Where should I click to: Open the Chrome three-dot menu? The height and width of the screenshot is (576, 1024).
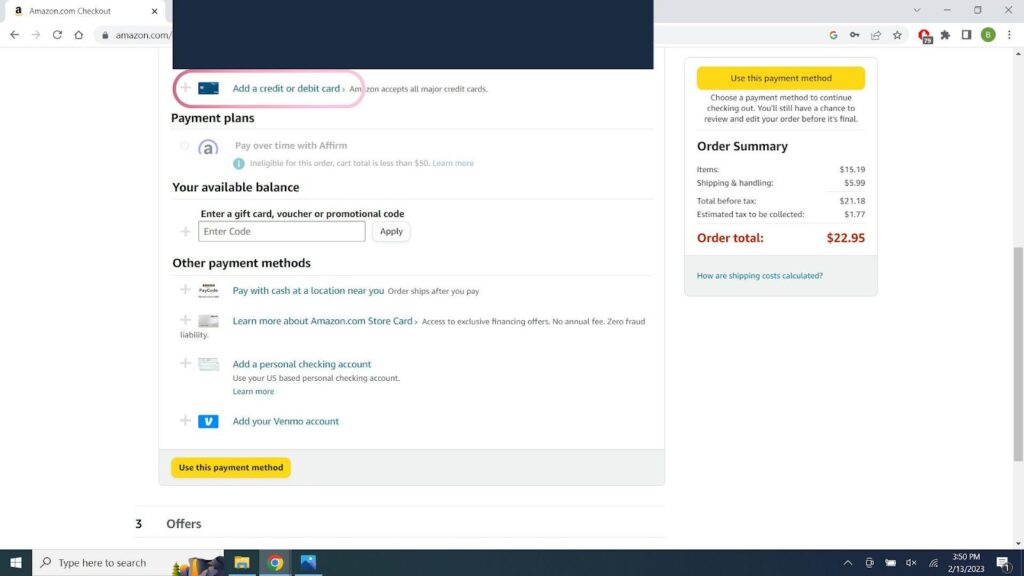tap(1009, 35)
